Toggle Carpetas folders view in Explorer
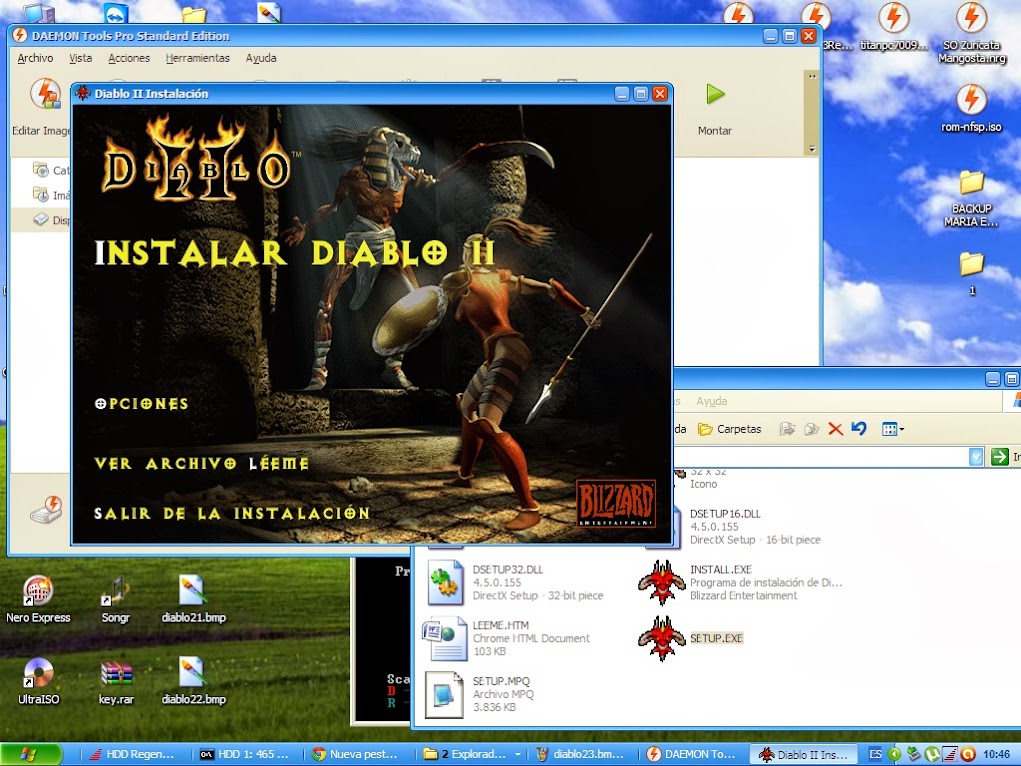1021x766 pixels. coord(729,429)
